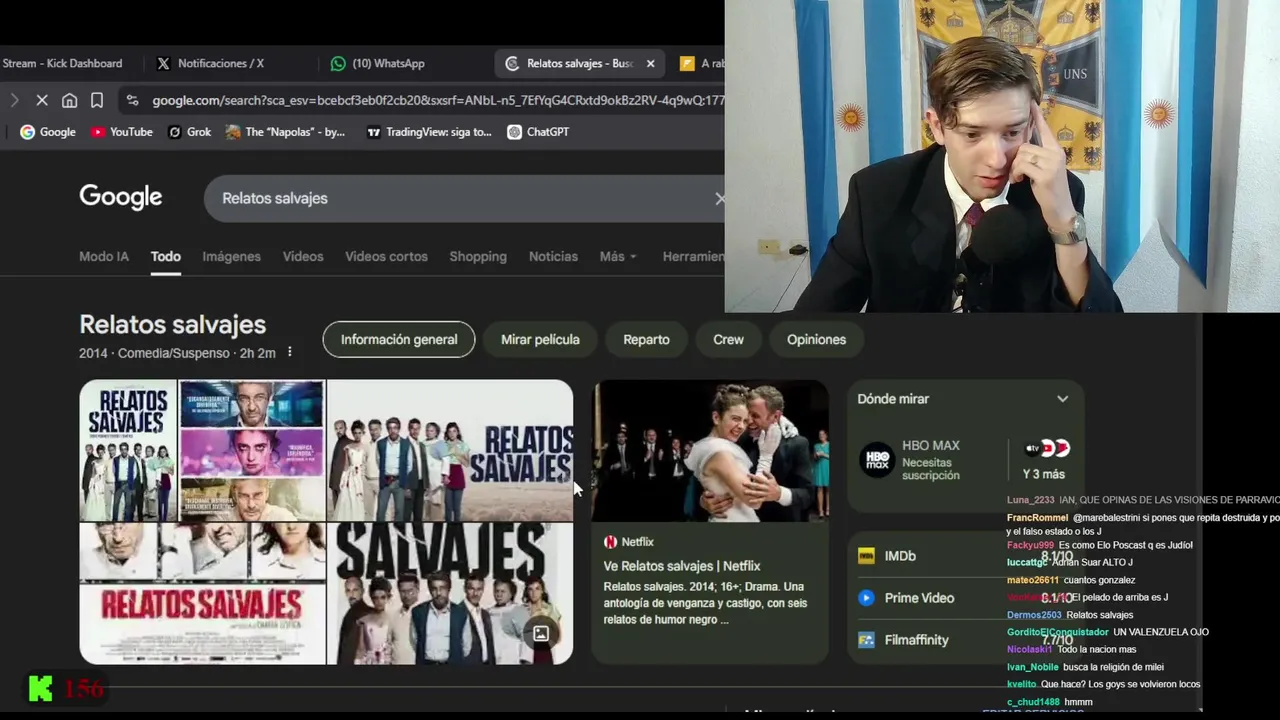Open Ve Relatos salvajes | Netflix link
Viewport: 1280px width, 720px height.
point(682,566)
